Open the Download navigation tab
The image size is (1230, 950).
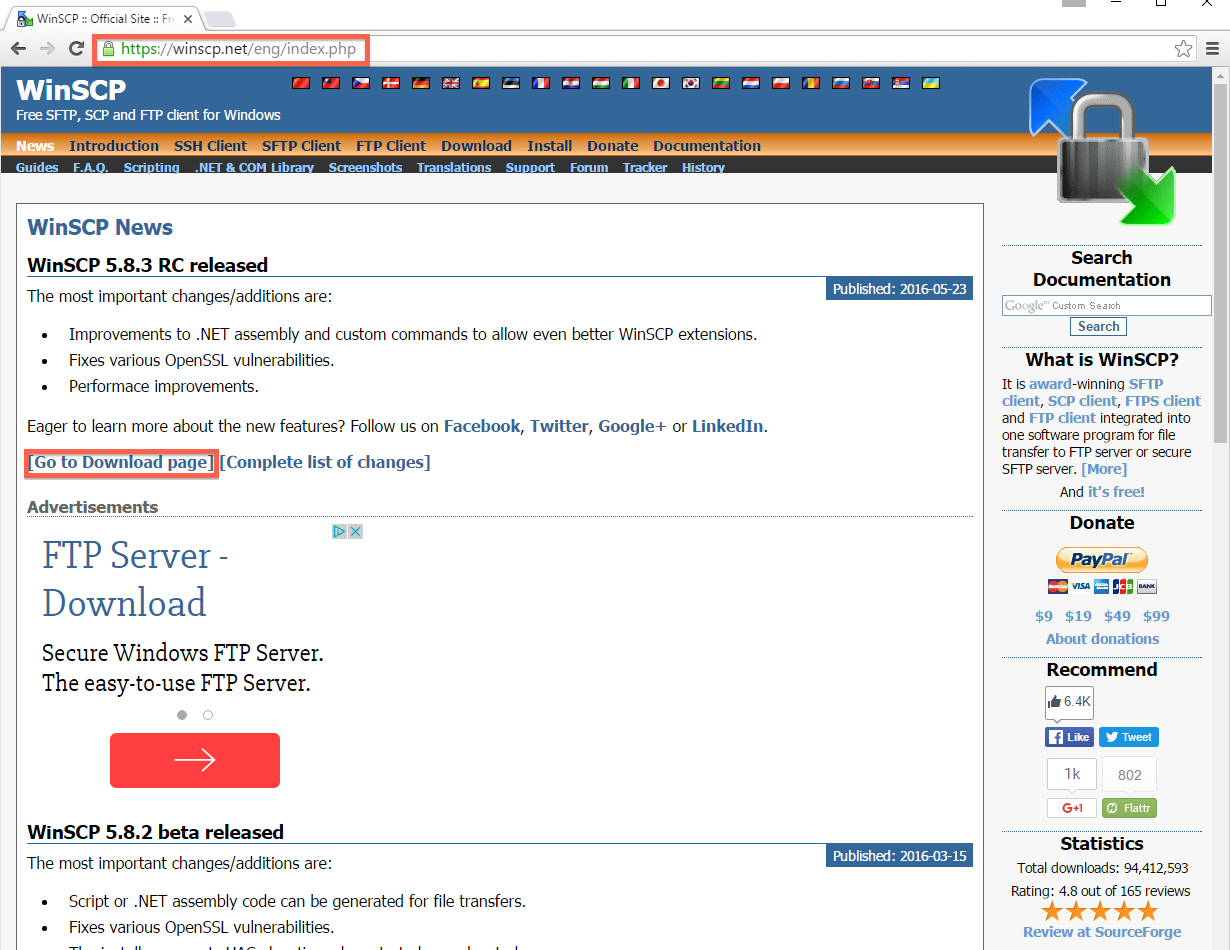coord(476,146)
